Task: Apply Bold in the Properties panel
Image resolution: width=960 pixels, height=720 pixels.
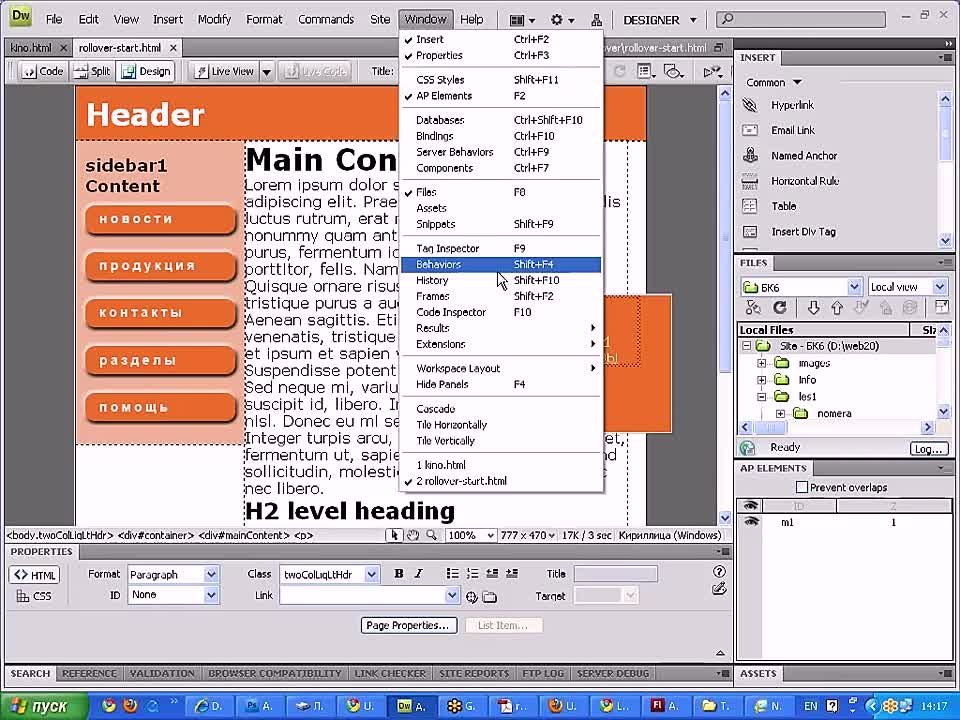Action: (x=398, y=574)
